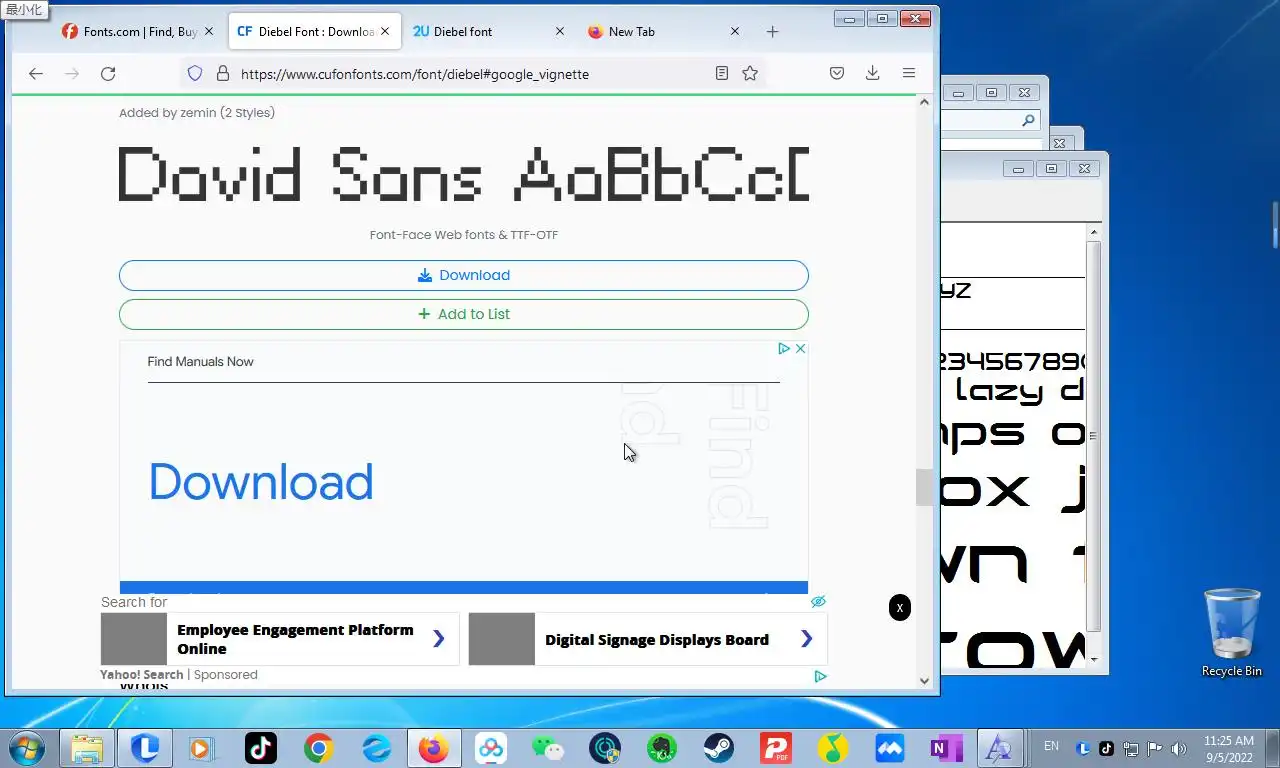Dismiss bottom ad with black x button
Image resolution: width=1280 pixels, height=768 pixels.
(900, 607)
